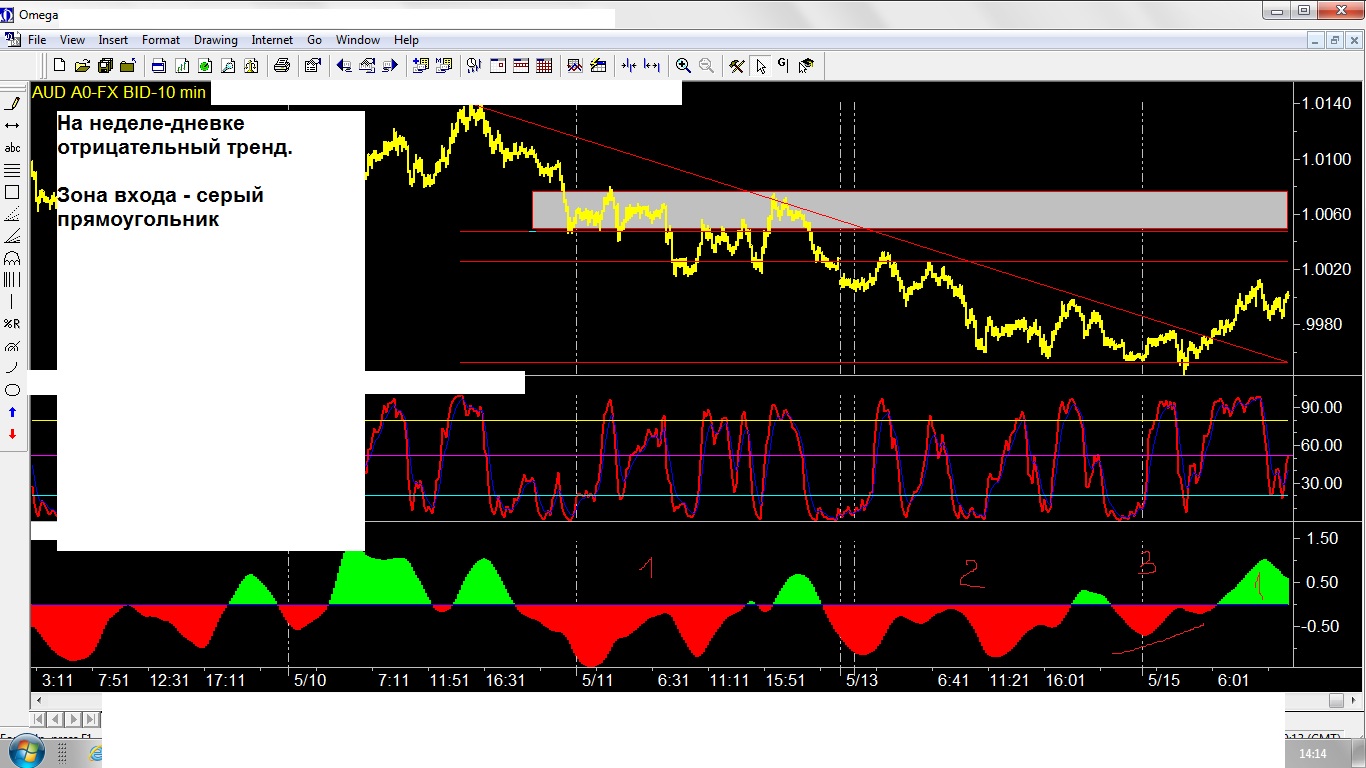Click the right arrow navigation icon
The image size is (1366, 768).
(x=390, y=66)
